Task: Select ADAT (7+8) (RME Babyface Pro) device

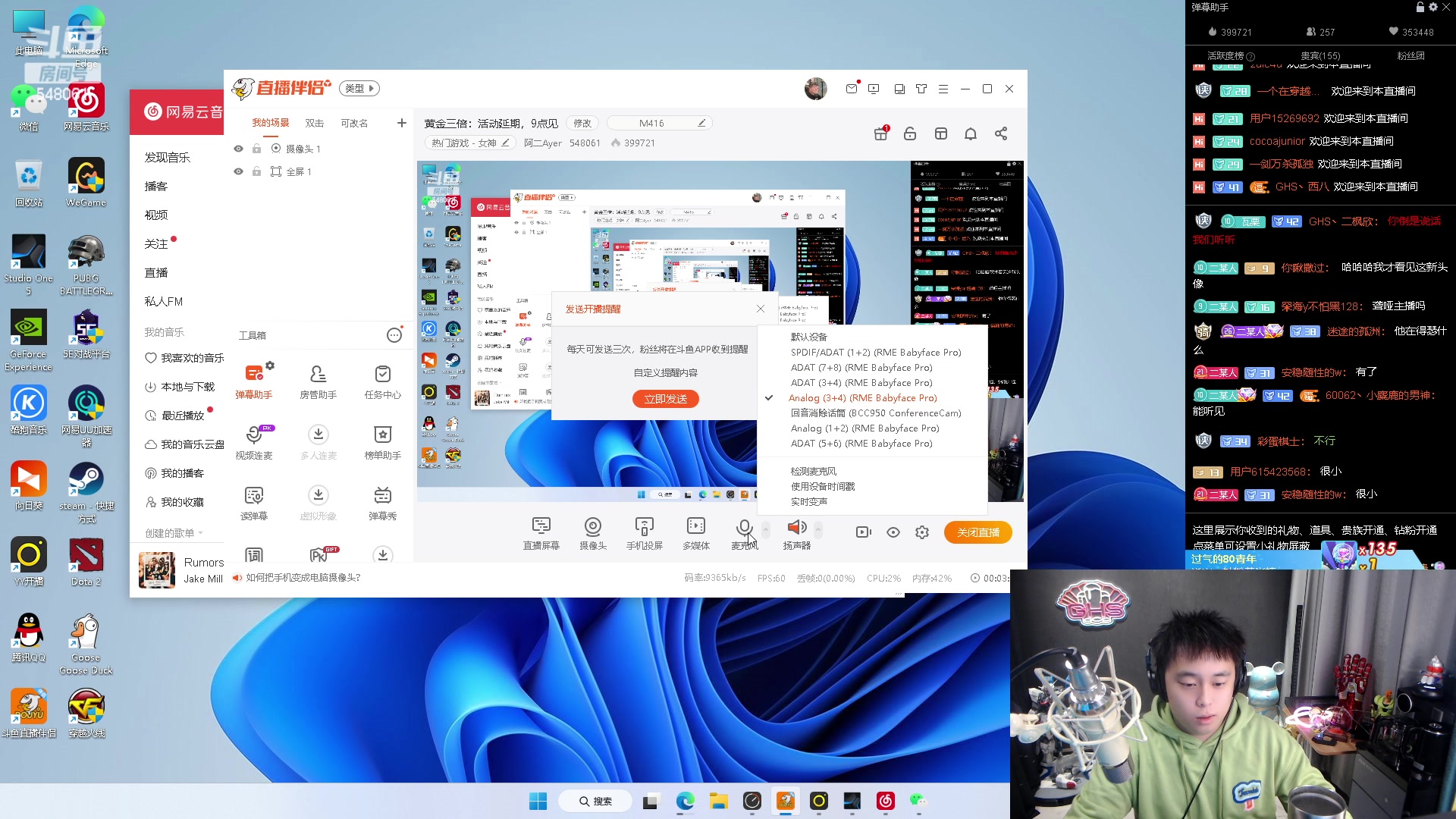Action: [x=861, y=368]
